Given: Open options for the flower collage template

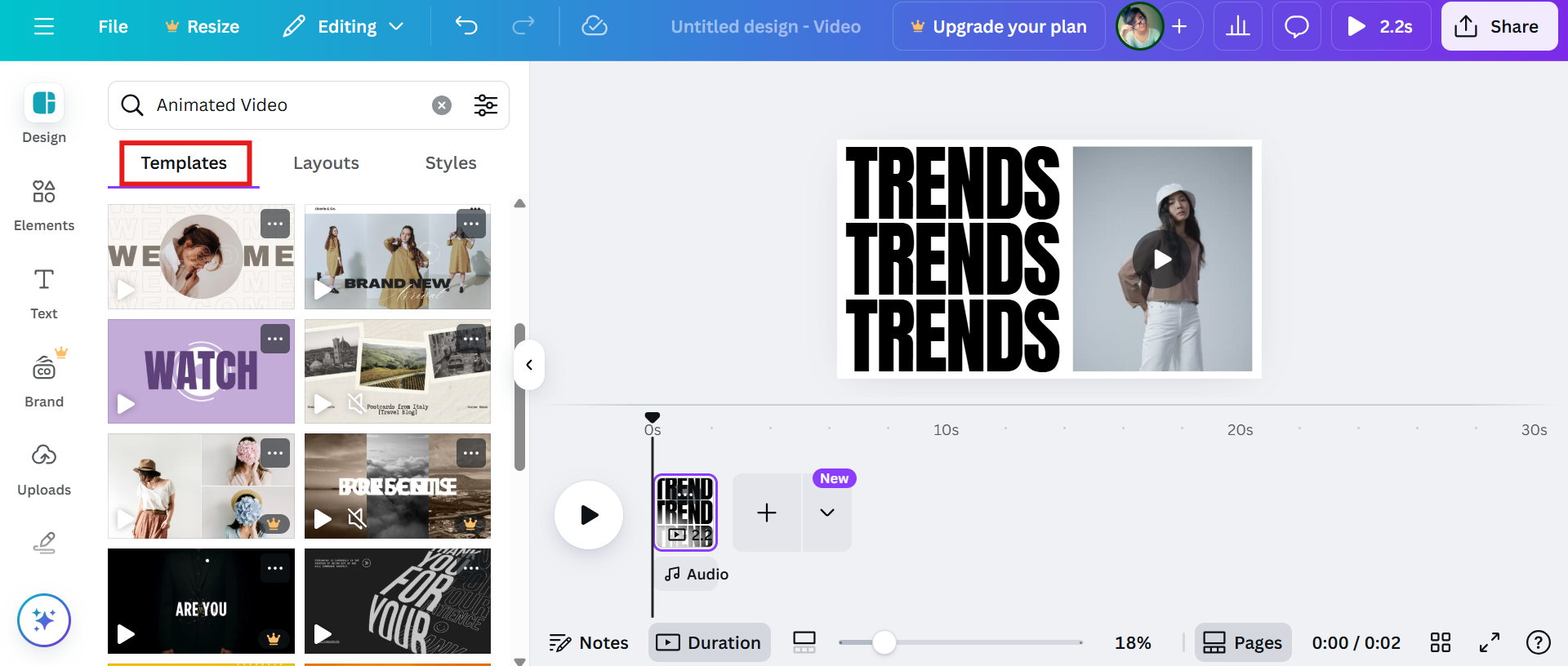Looking at the screenshot, I should click(275, 453).
